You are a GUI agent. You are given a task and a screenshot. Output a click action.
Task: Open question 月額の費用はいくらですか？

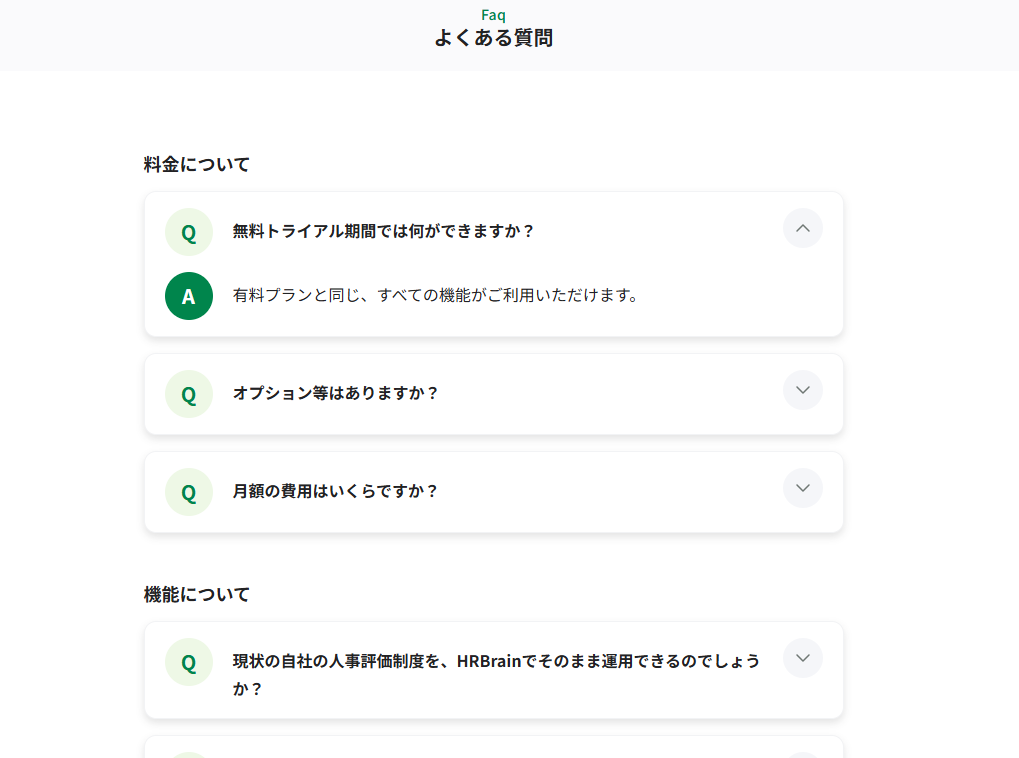335,491
